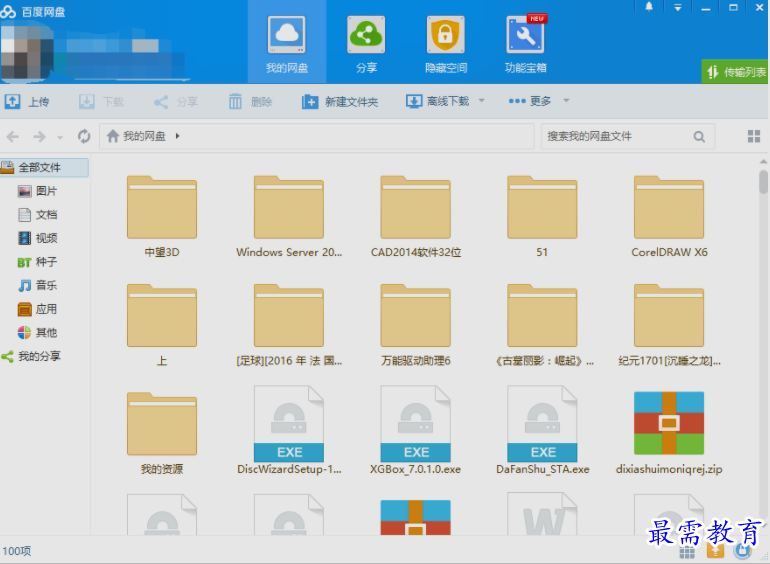770x564 pixels.
Task: Click the search magnifier icon
Action: coord(699,136)
